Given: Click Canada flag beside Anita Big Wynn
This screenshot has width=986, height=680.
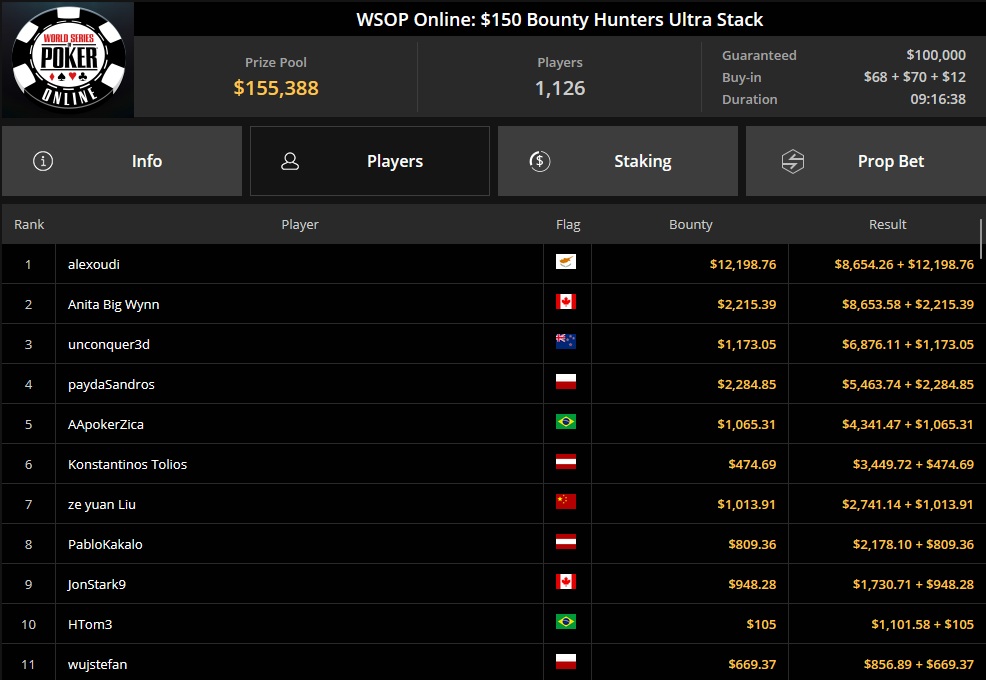Looking at the screenshot, I should pyautogui.click(x=566, y=302).
